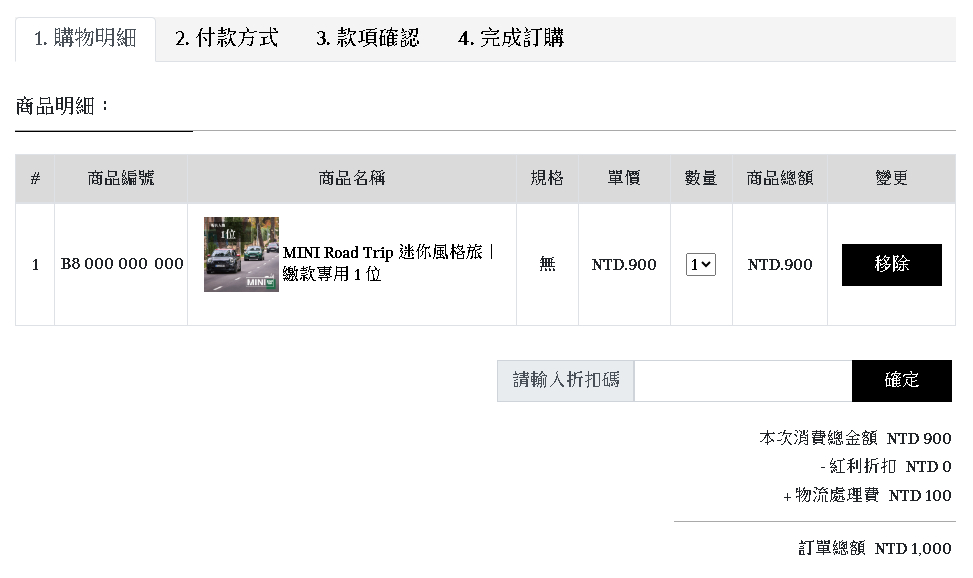Click the 請輸入折扣碼 label
The width and height of the screenshot is (973, 578).
566,381
